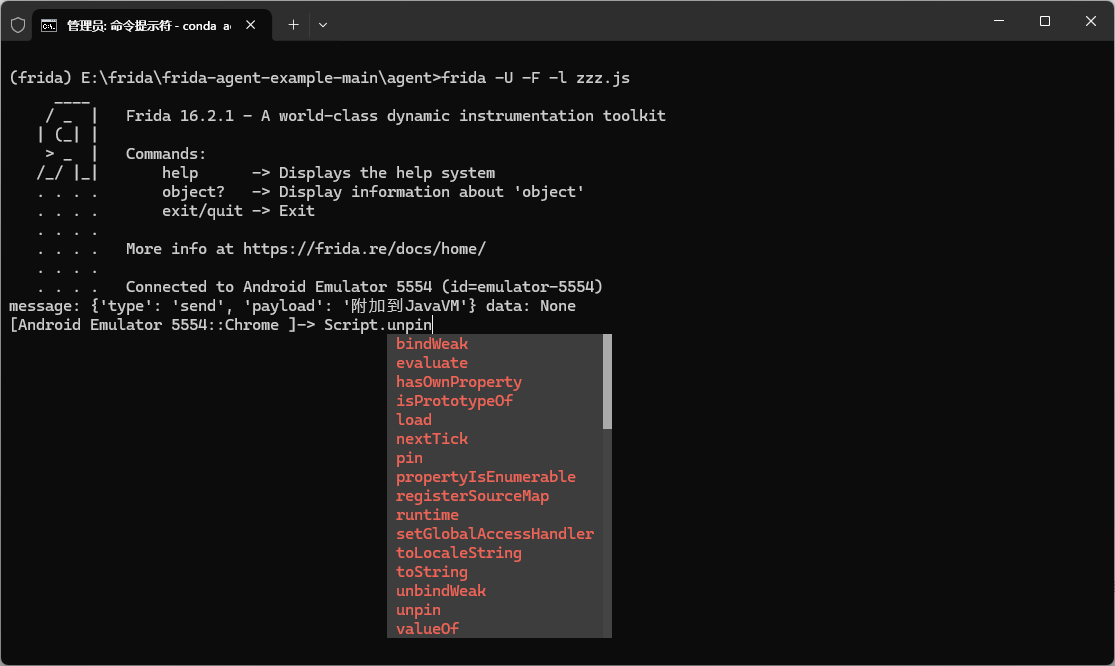Click the 'frida -U -F -l zzz.js' command text
This screenshot has height=666, width=1115.
point(536,78)
